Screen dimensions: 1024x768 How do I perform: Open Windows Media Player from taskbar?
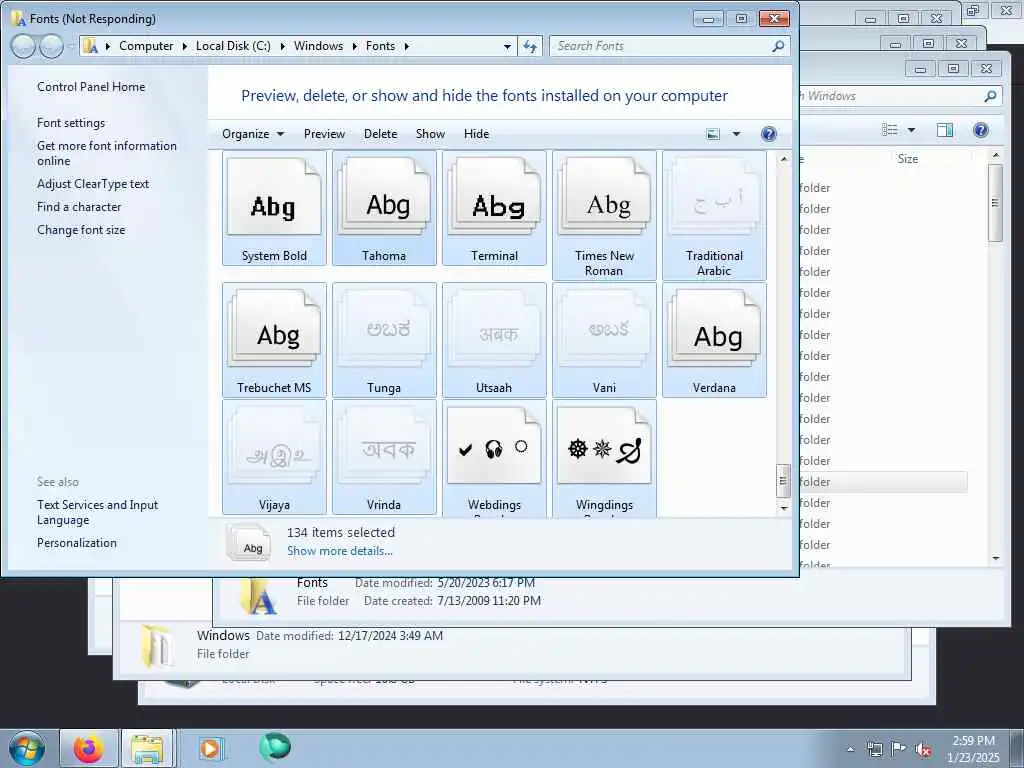click(x=210, y=748)
